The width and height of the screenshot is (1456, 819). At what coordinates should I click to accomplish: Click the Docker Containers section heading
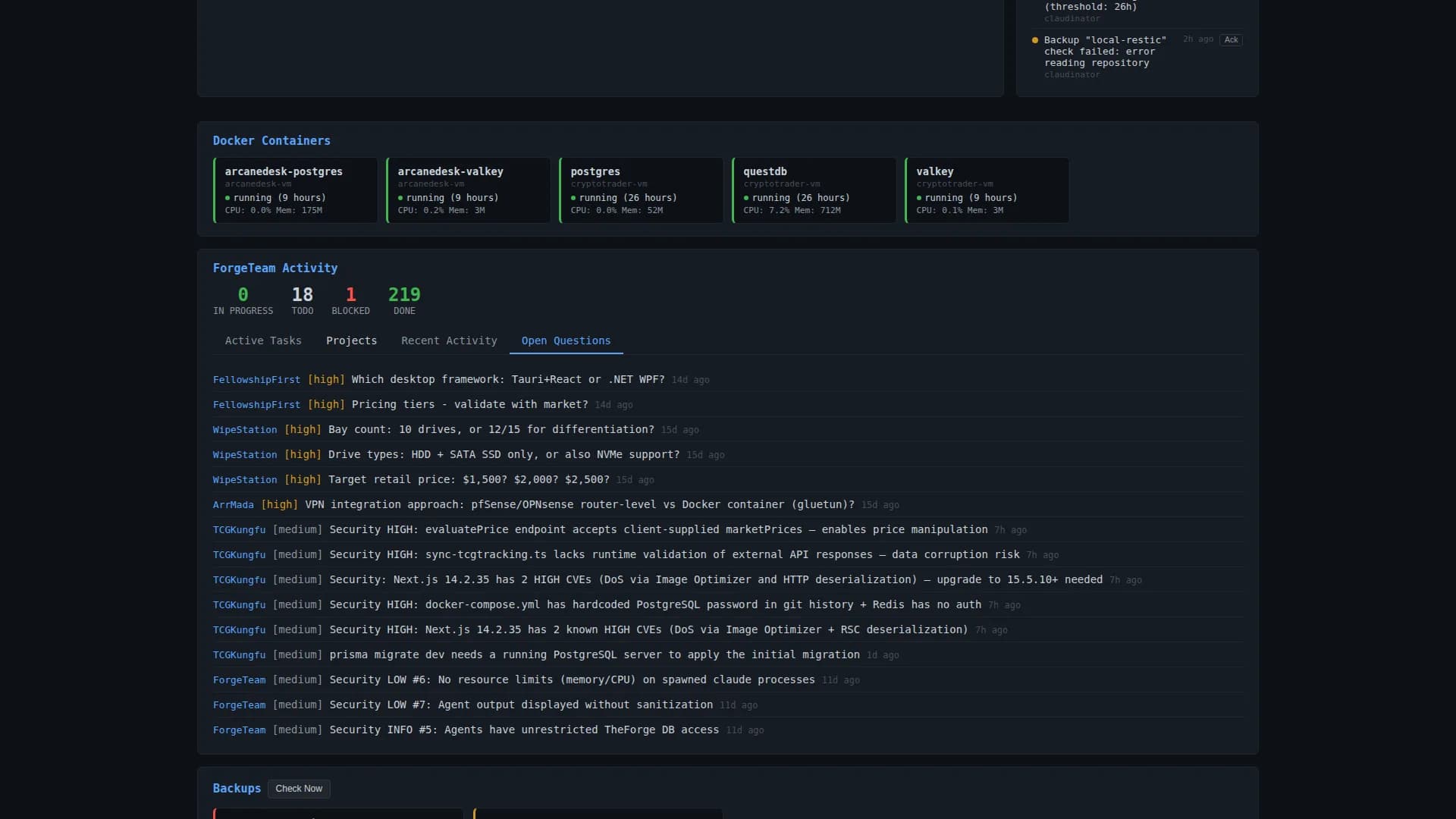click(x=271, y=140)
